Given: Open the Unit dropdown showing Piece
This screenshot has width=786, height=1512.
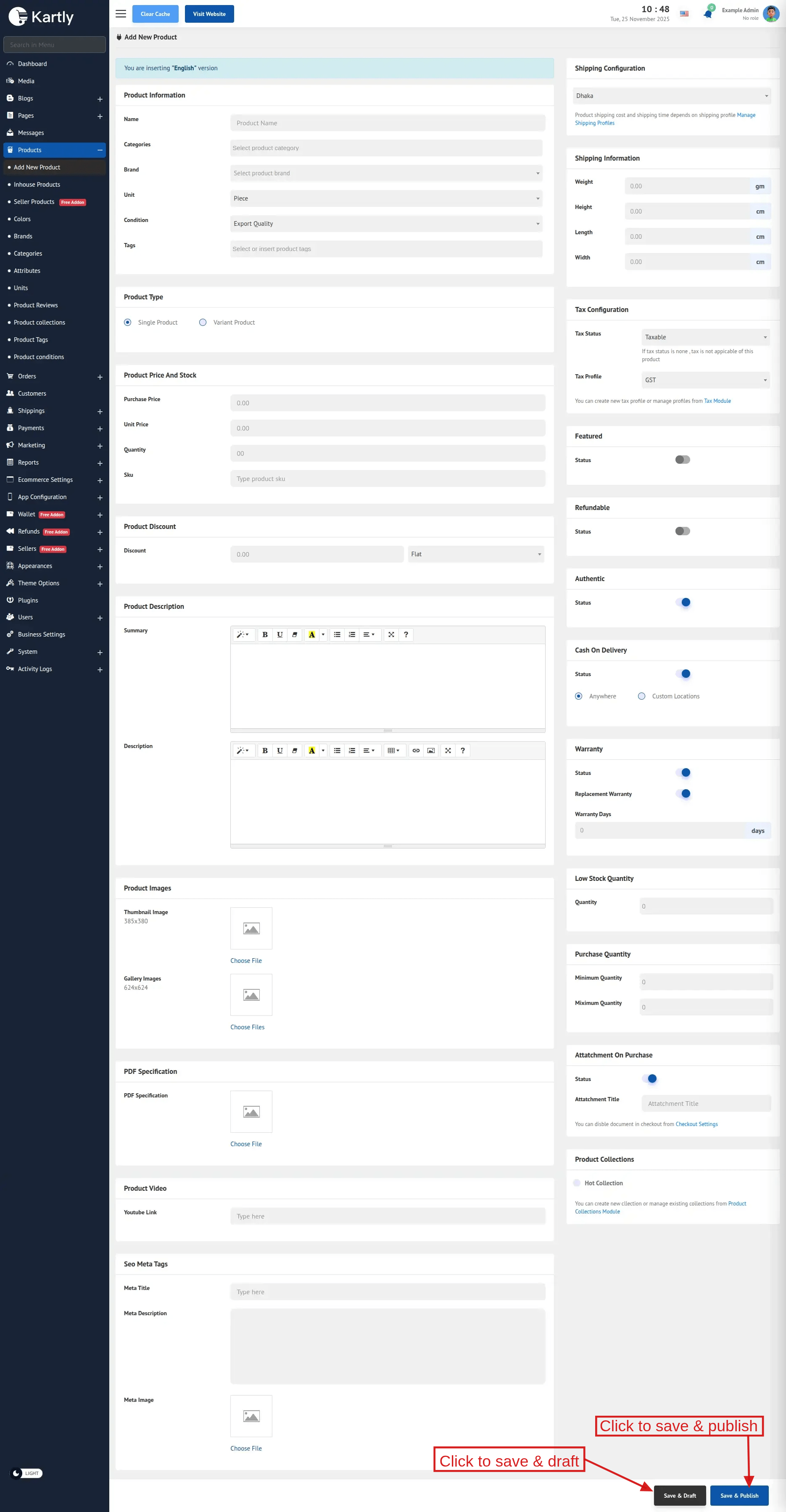Looking at the screenshot, I should tap(386, 198).
